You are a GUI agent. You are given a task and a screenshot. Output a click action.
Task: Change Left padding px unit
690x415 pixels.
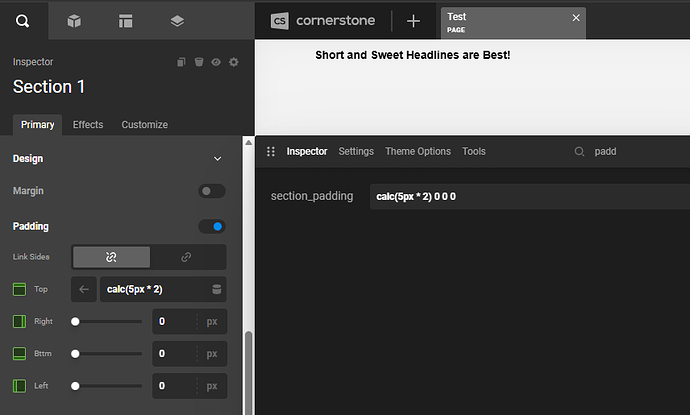tap(212, 386)
